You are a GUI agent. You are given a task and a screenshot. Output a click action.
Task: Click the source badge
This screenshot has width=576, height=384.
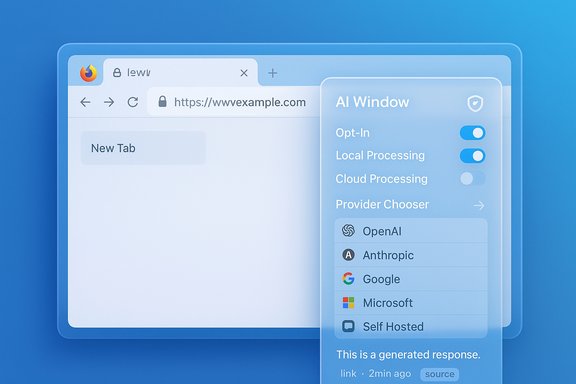(x=439, y=374)
